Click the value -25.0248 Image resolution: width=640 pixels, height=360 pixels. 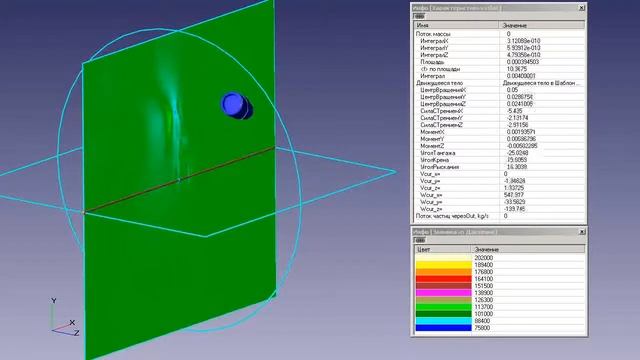[517, 153]
